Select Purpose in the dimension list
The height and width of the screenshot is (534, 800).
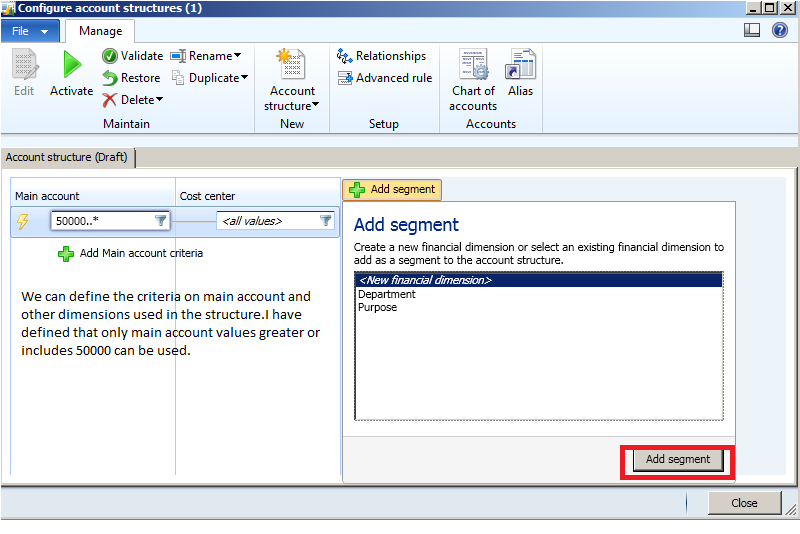pos(378,308)
